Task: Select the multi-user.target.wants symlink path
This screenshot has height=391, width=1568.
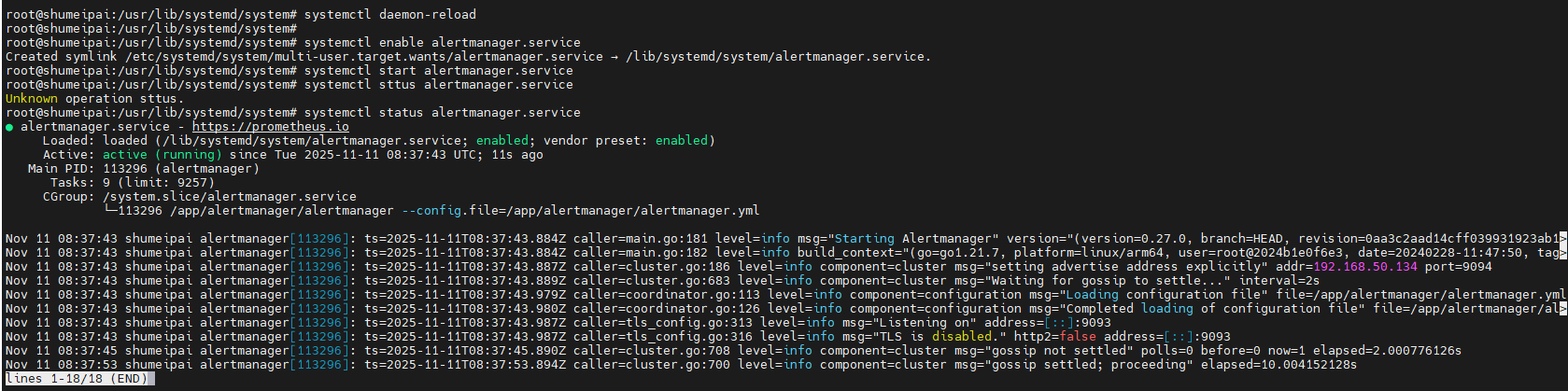Action: [364, 57]
